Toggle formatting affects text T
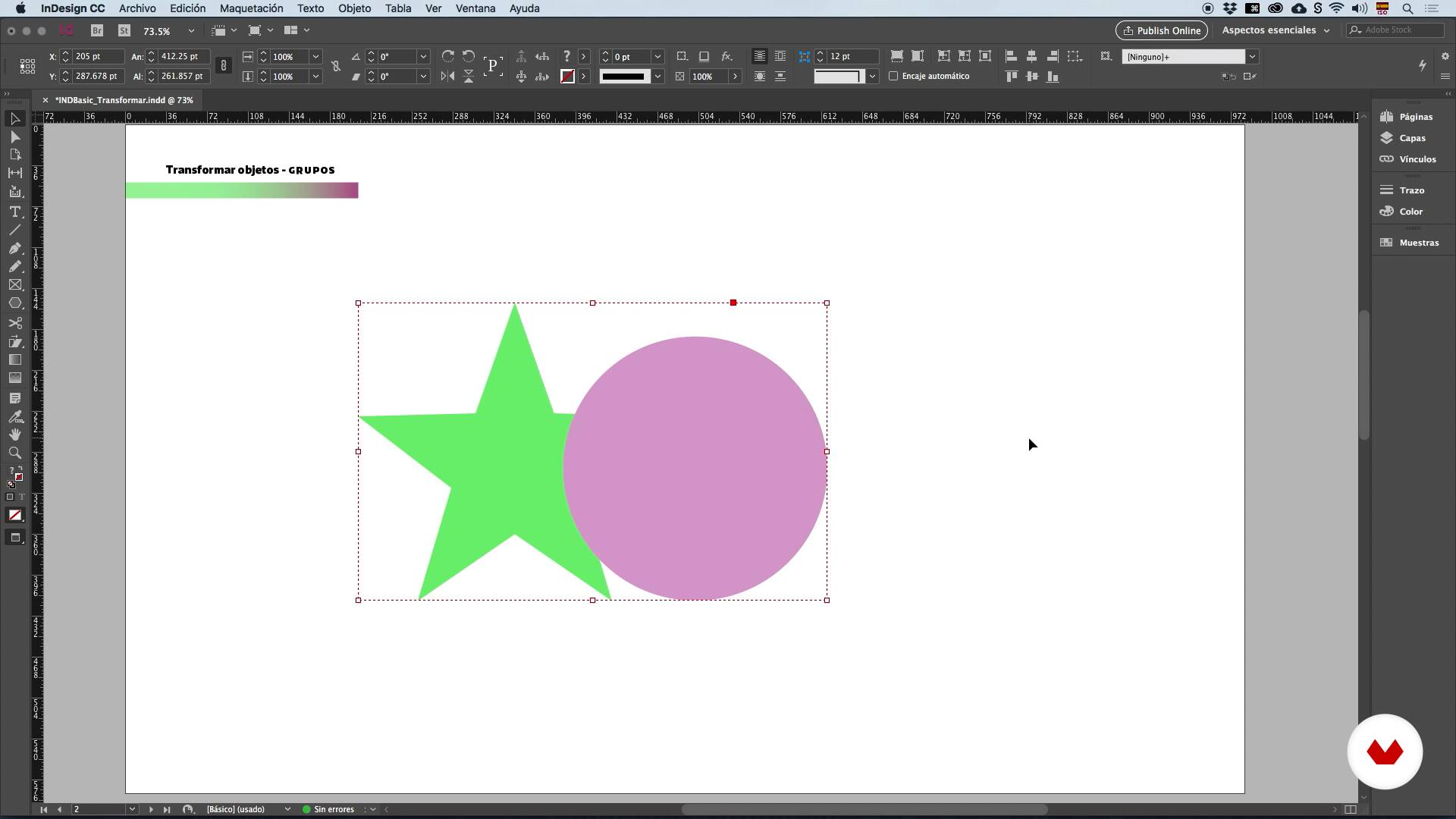1456x819 pixels. click(21, 497)
